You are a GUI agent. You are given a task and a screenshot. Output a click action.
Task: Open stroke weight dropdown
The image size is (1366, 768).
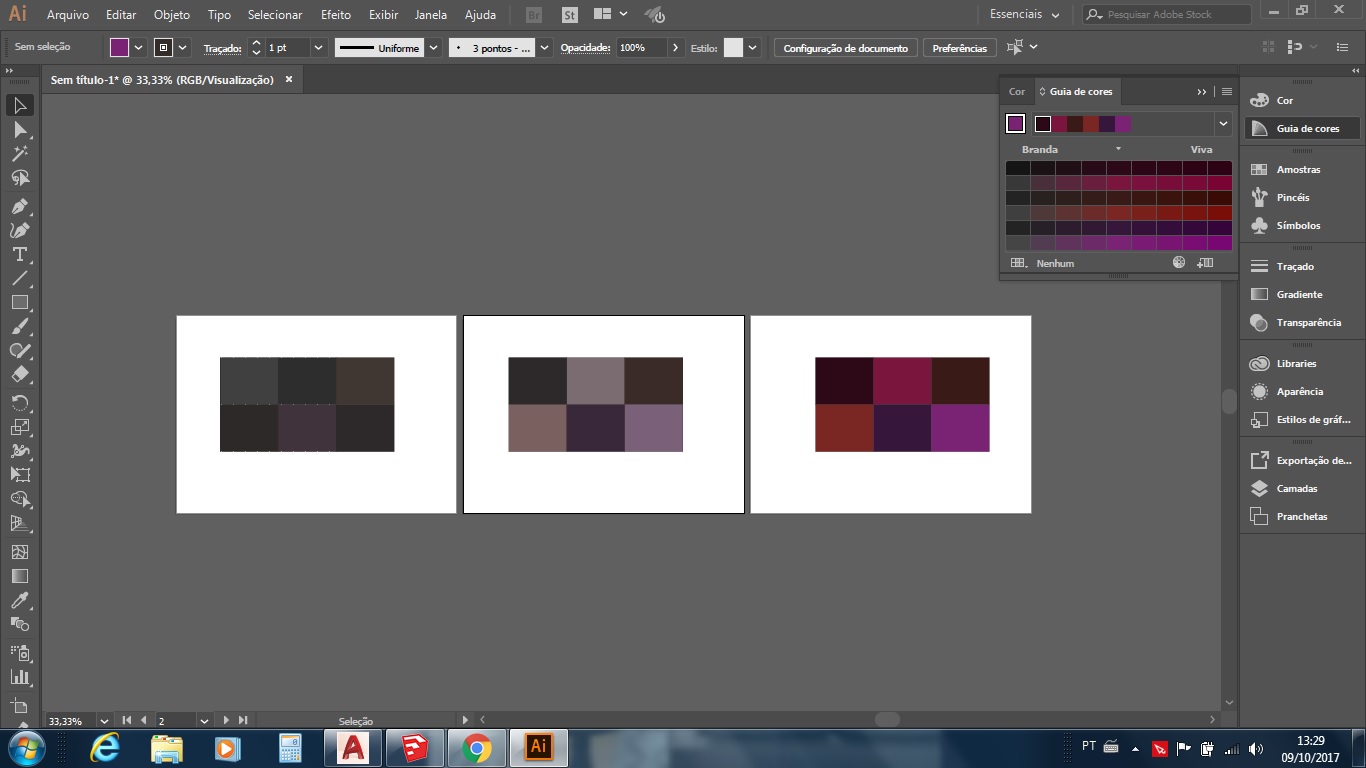pos(318,48)
